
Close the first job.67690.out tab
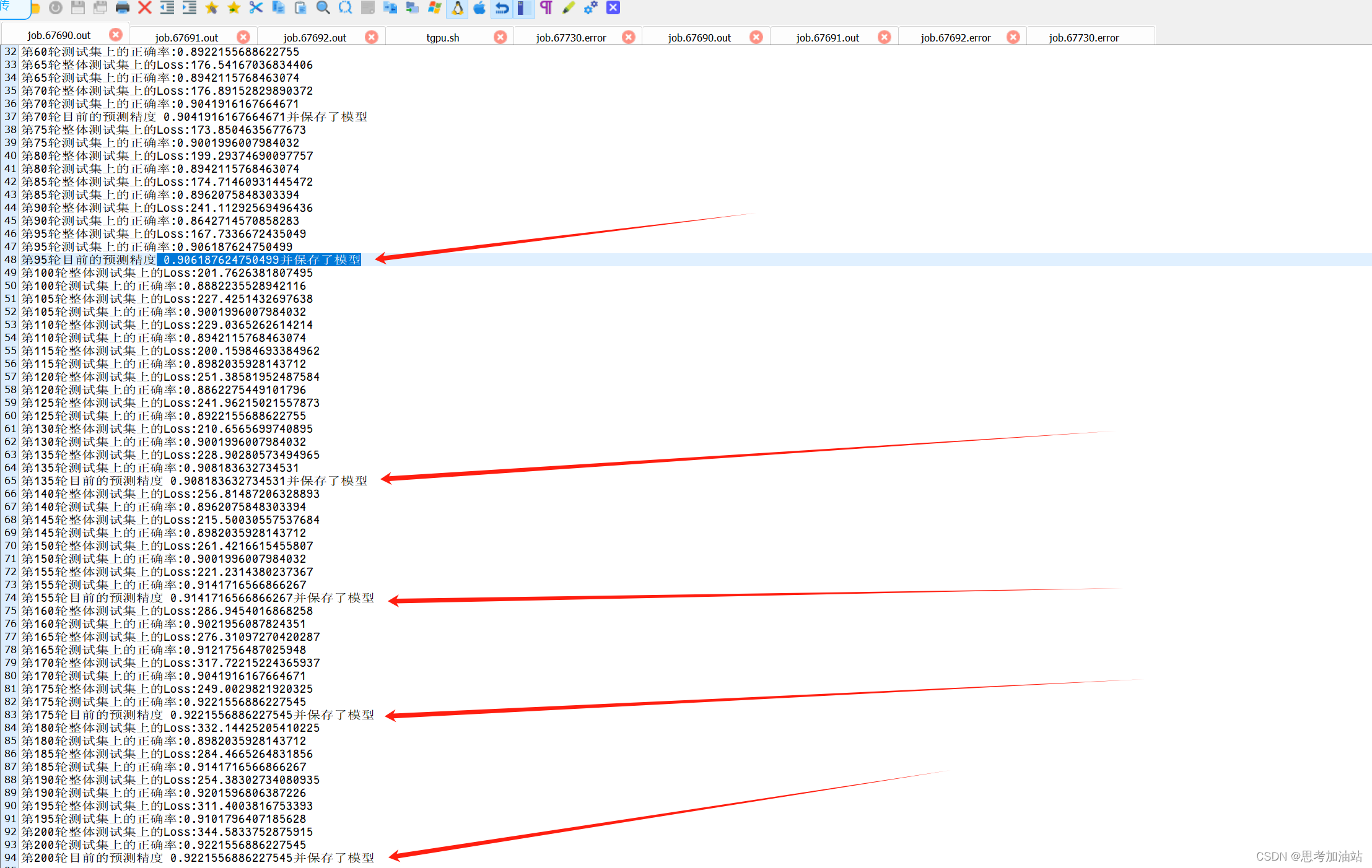[x=115, y=35]
